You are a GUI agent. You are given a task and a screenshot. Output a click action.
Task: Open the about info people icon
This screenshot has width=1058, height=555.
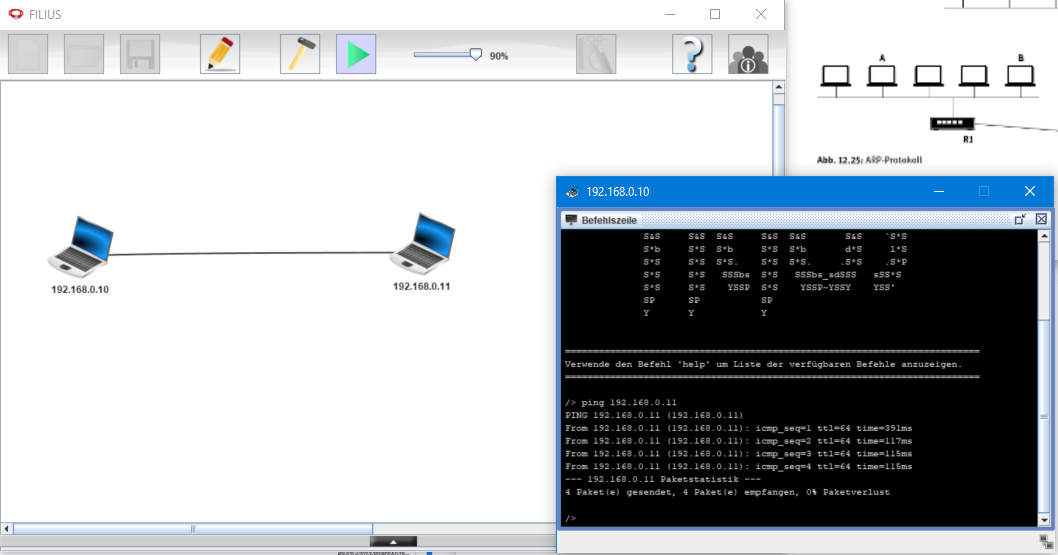pyautogui.click(x=748, y=54)
